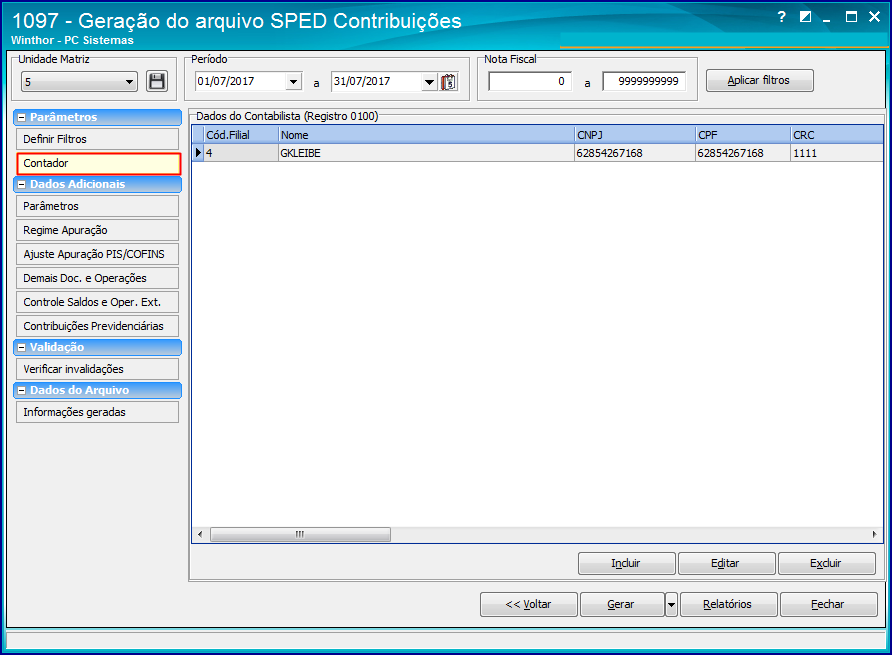892x655 pixels.
Task: Open Ajuste Apuração PIS/COFINS
Action: pos(97,254)
